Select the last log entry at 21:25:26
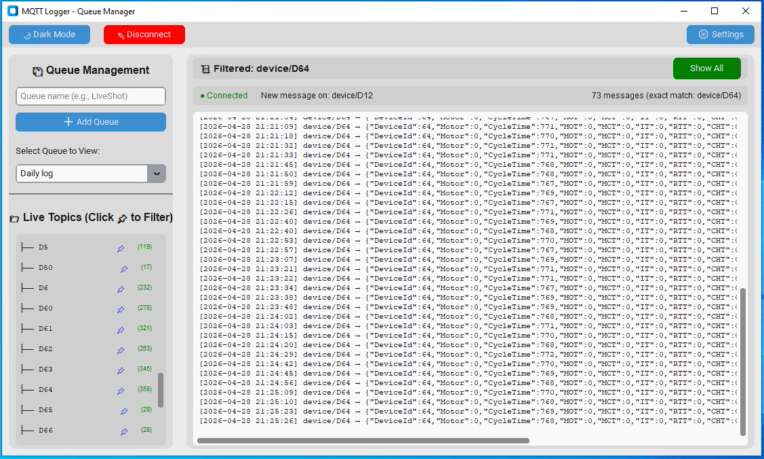Screen dimensions: 764x459 pyautogui.click(x=468, y=421)
